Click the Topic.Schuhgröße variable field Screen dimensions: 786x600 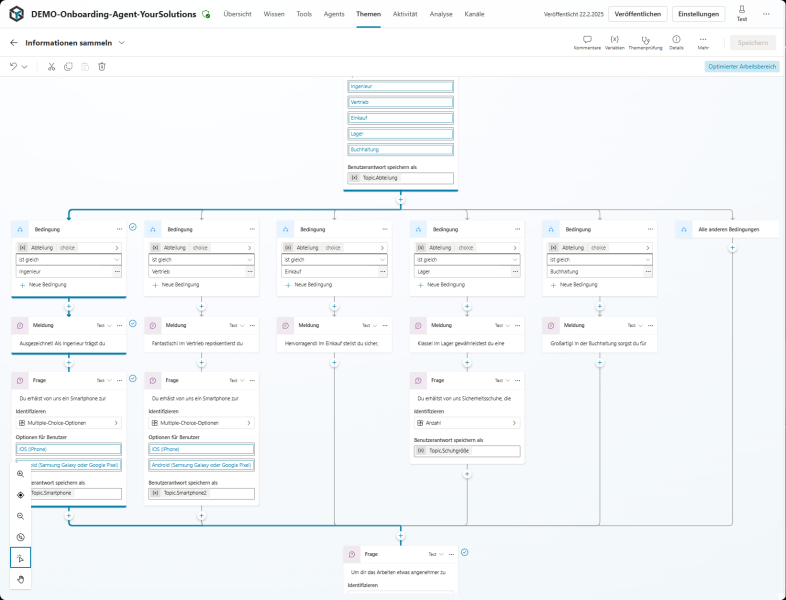467,451
